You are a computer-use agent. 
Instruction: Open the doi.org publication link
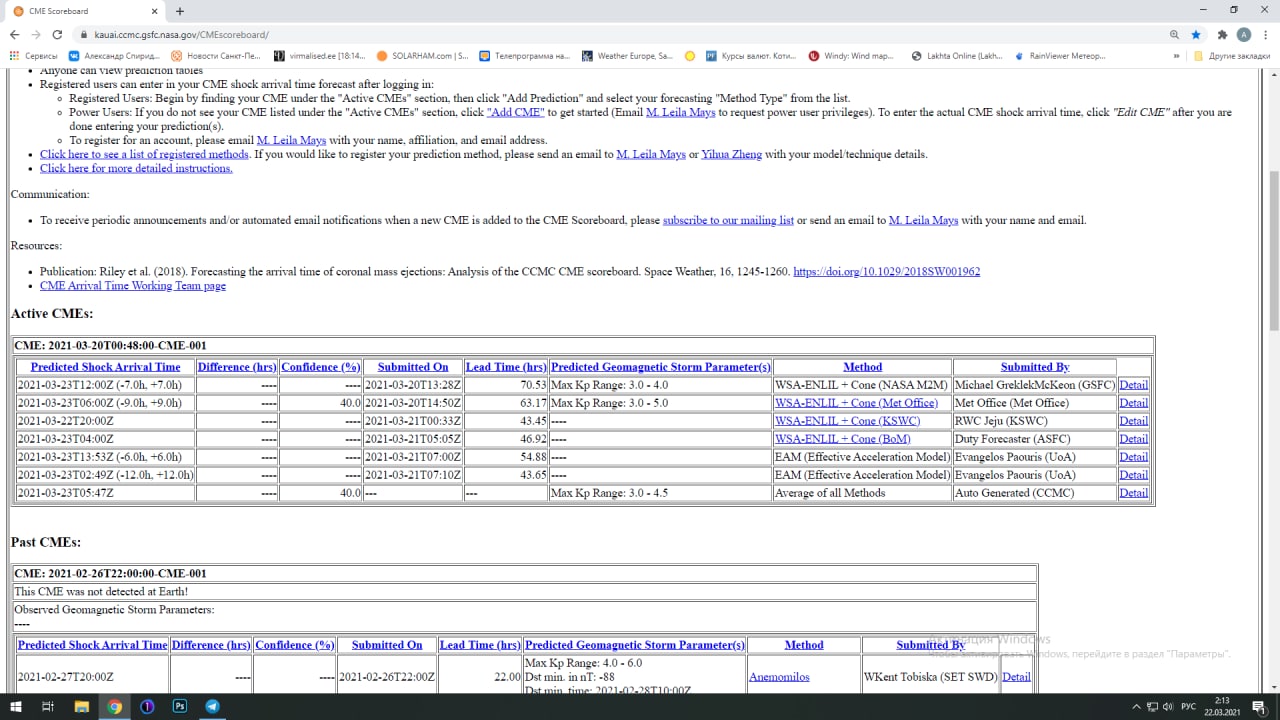[x=886, y=272]
